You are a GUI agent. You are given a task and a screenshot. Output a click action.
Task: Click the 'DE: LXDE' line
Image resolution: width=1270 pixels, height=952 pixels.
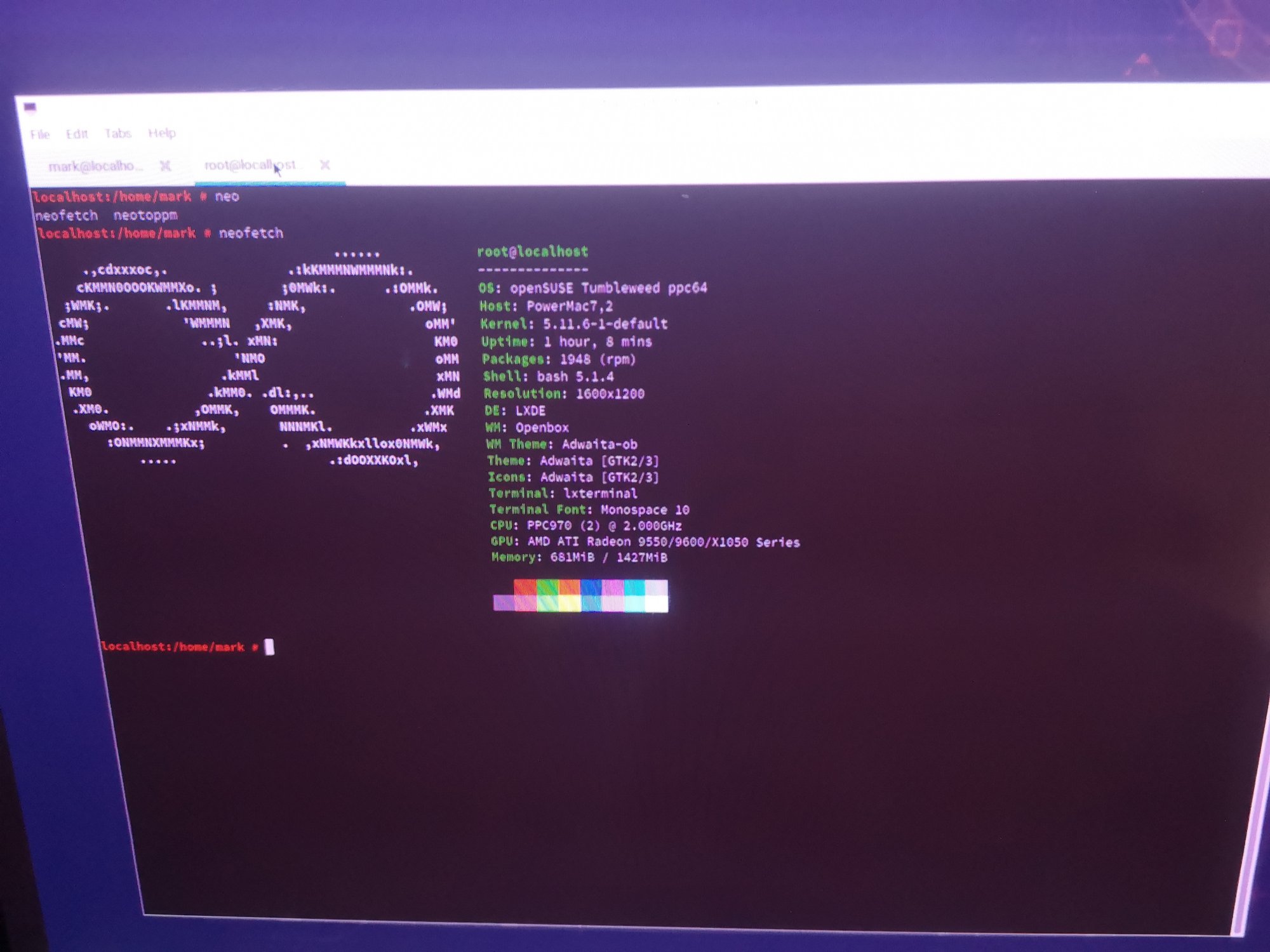(515, 411)
